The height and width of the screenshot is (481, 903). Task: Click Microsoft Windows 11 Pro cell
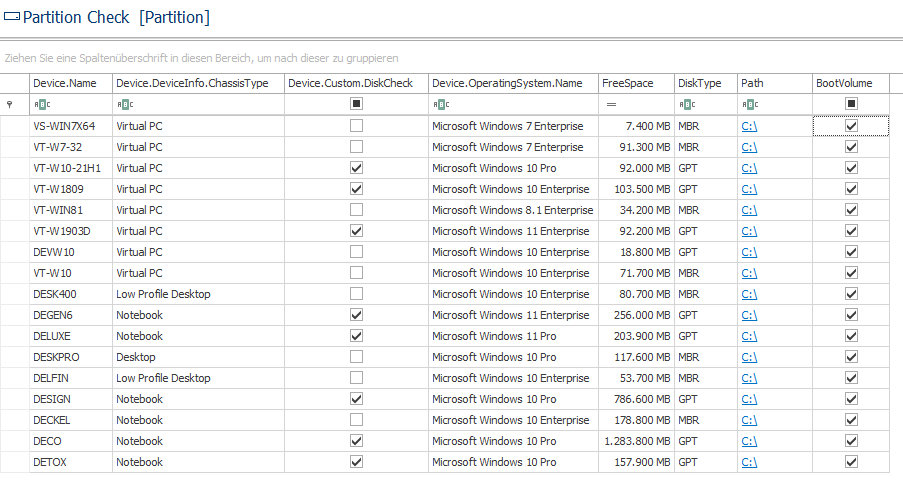pos(514,336)
